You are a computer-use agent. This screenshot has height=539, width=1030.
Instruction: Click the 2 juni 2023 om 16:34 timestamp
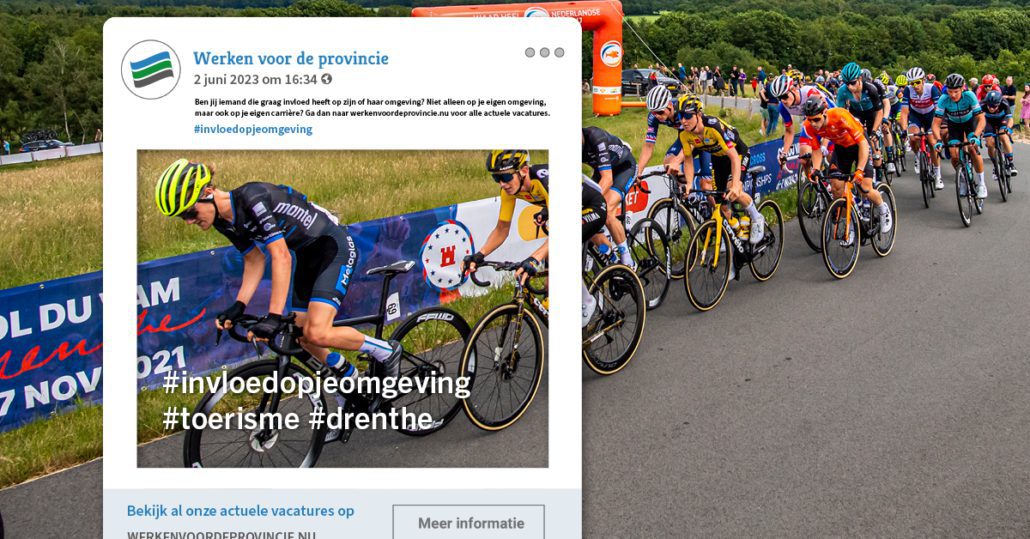tap(255, 79)
